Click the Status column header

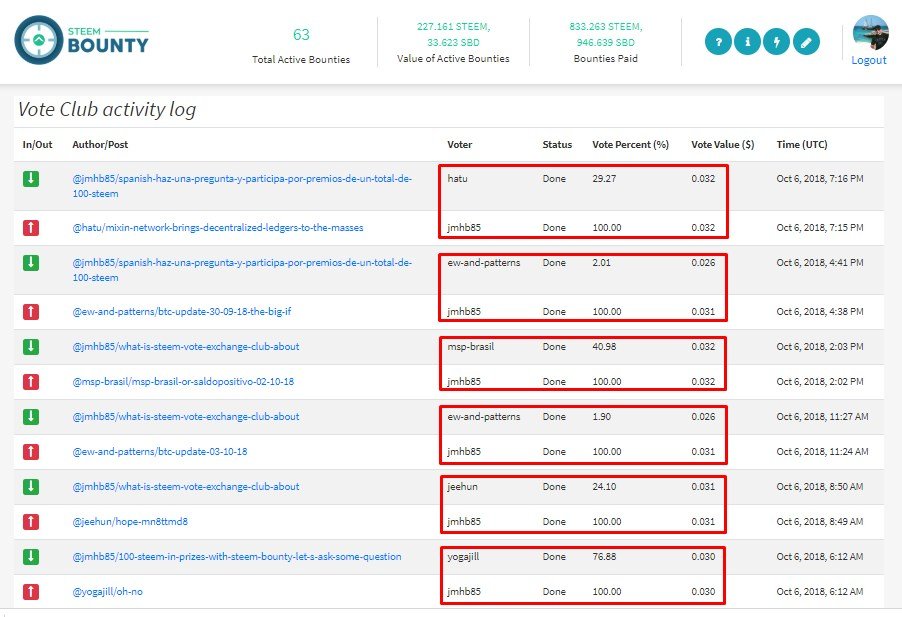point(557,145)
